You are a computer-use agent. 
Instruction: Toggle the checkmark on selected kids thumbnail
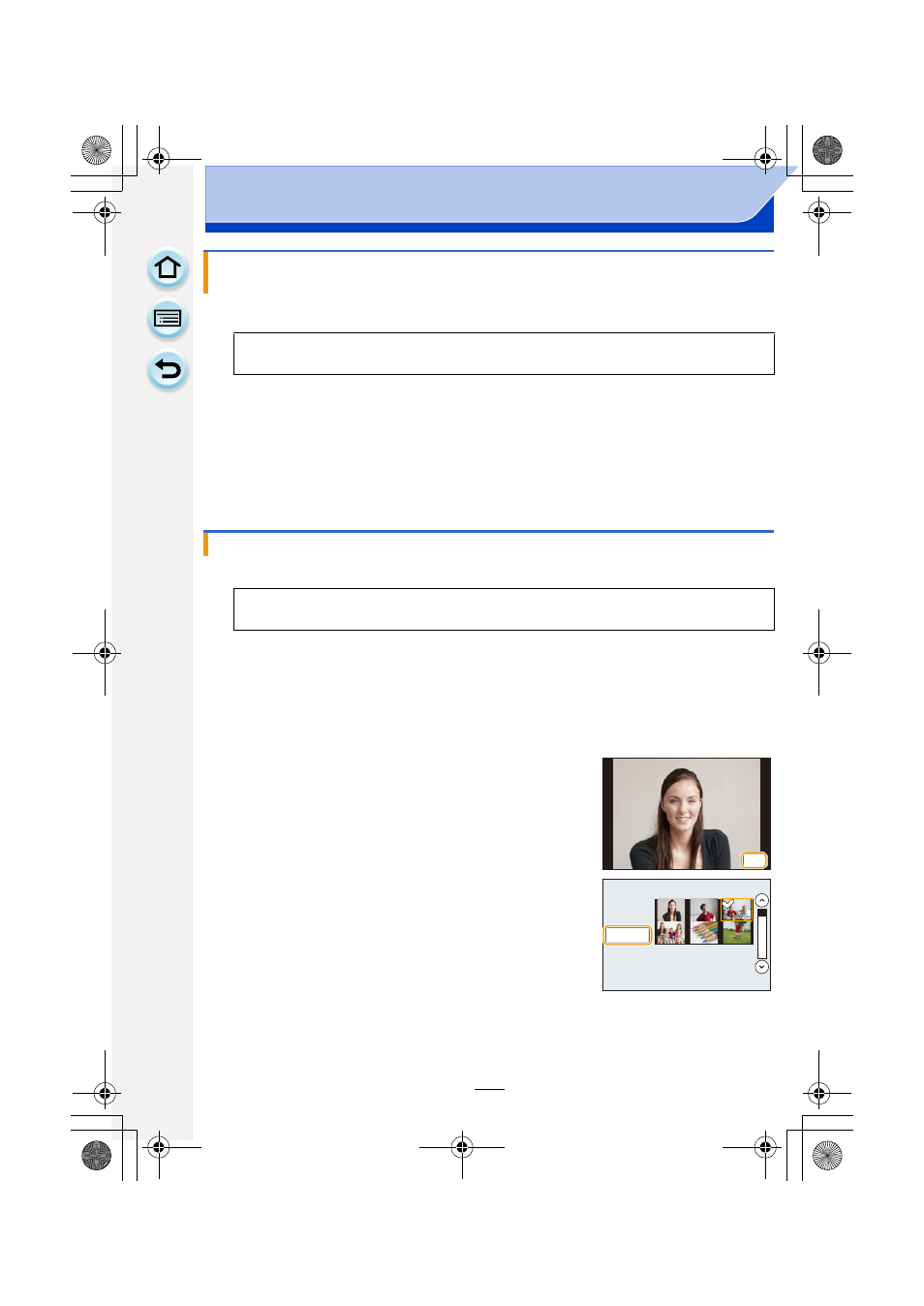click(729, 903)
